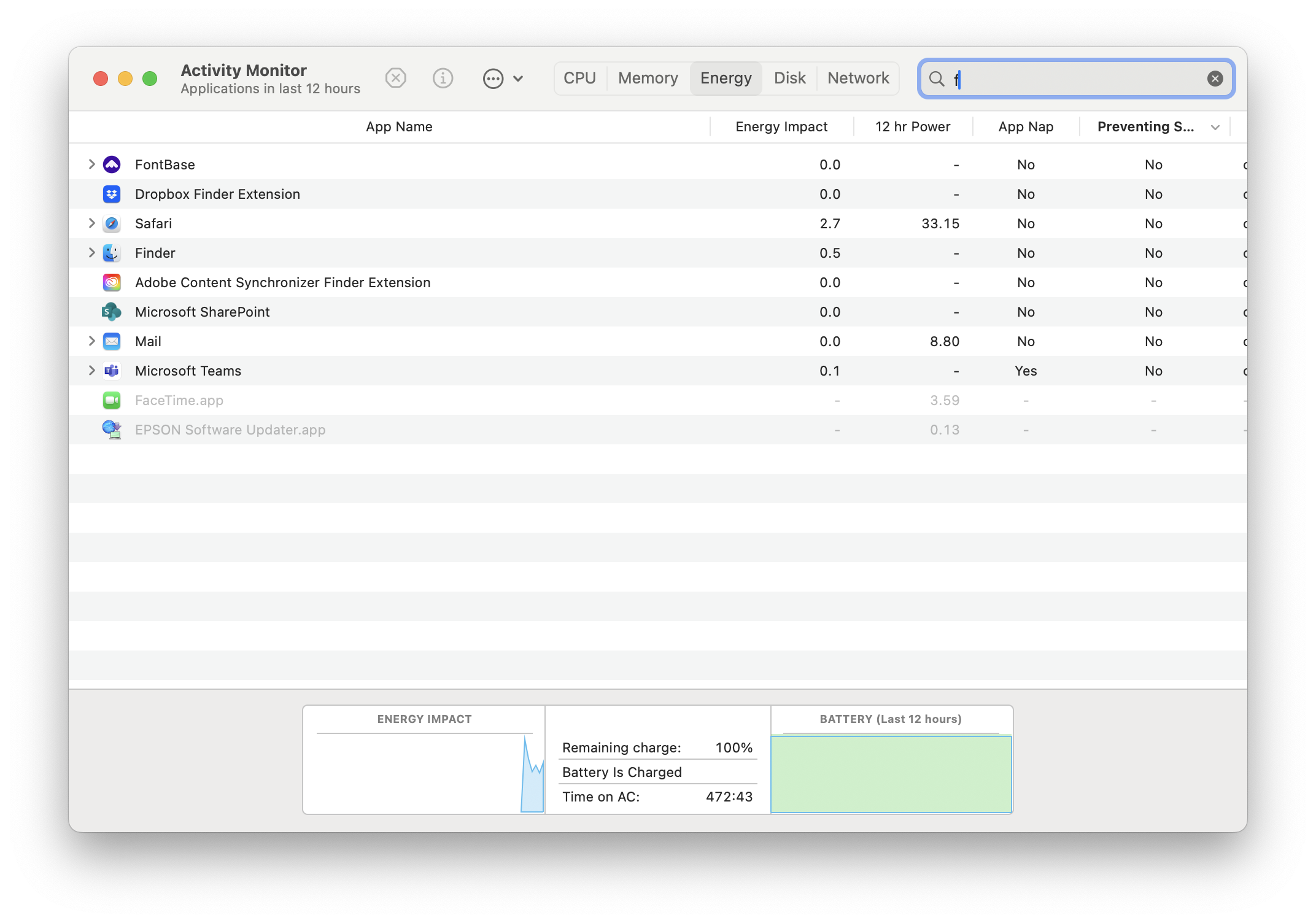Sort by 12 hr Power column
This screenshot has width=1316, height=923.
(x=912, y=127)
